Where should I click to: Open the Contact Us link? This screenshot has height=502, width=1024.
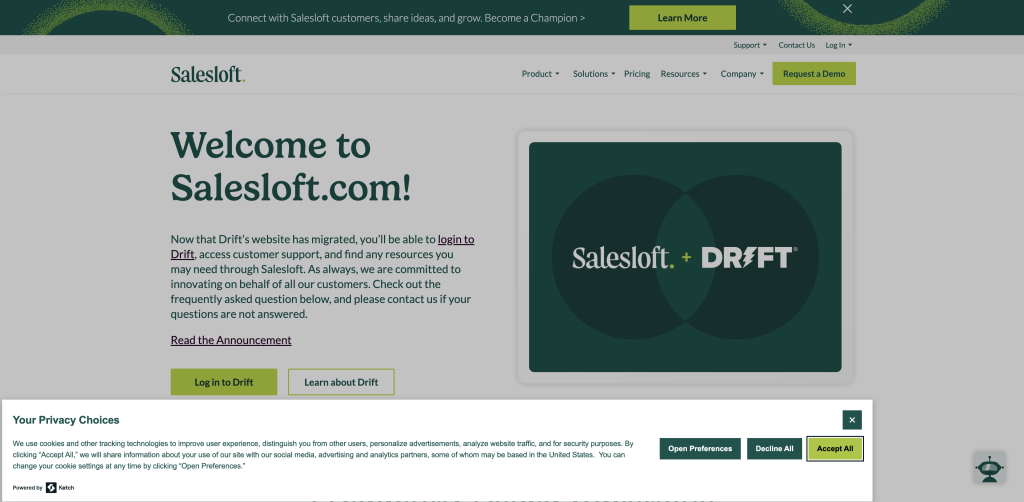[797, 45]
